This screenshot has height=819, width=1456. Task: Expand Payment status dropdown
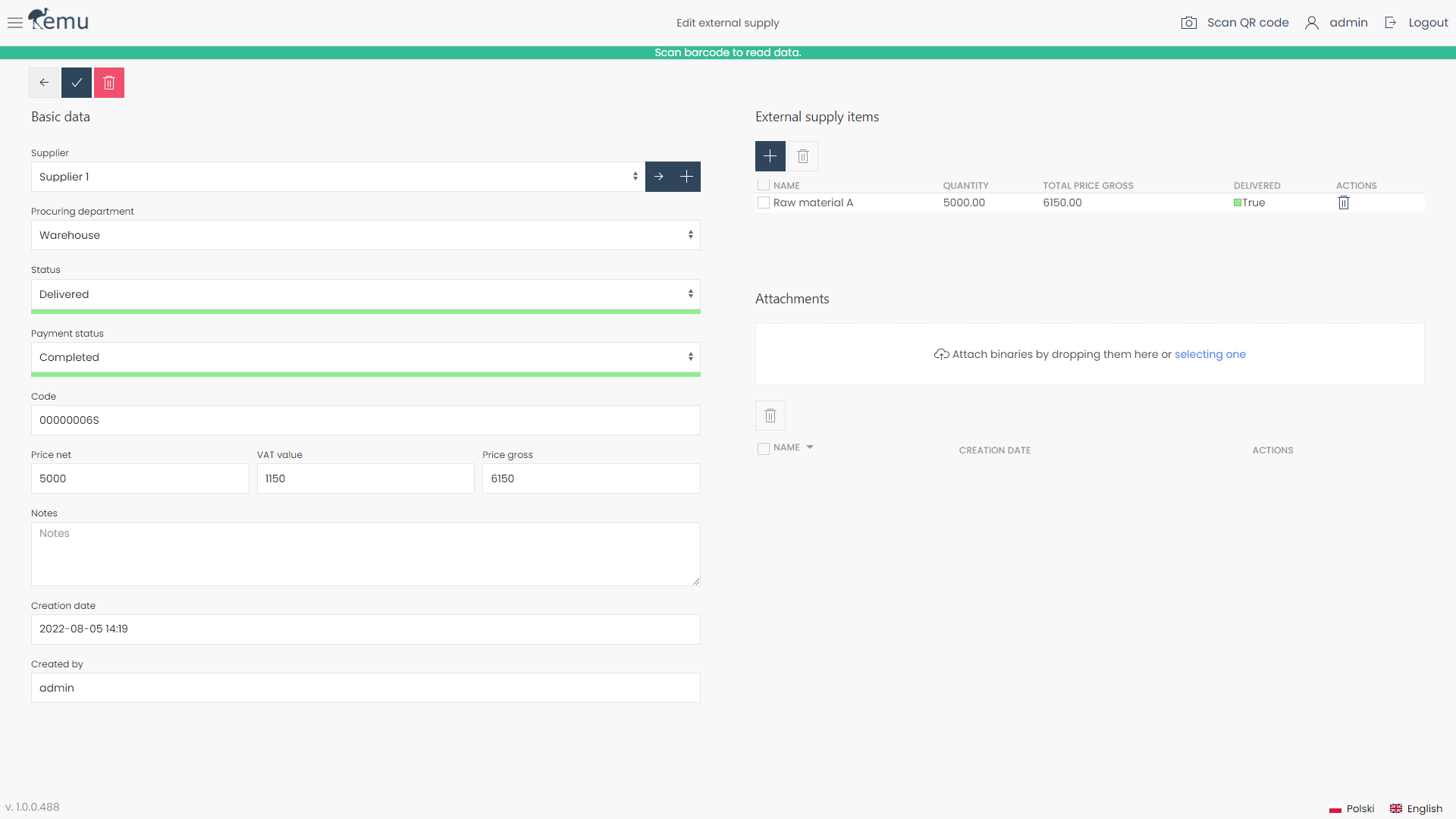[365, 357]
